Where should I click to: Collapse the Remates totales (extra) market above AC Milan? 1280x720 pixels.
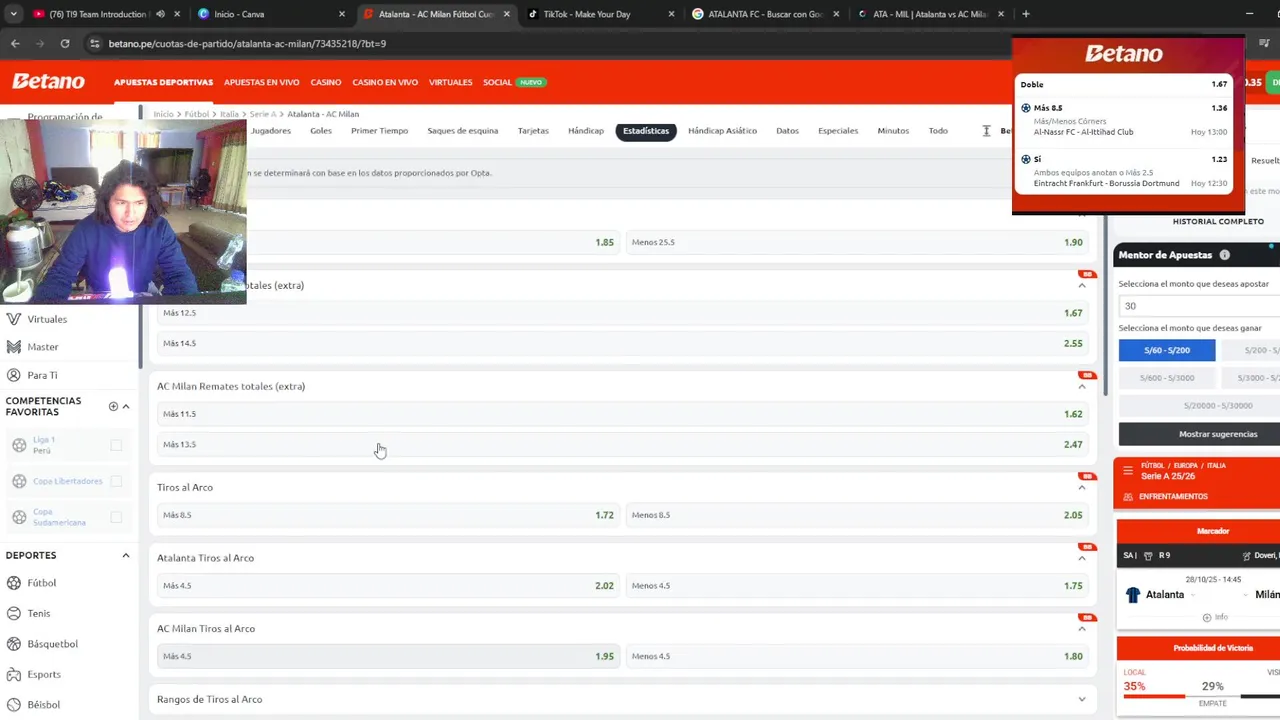tap(1082, 285)
